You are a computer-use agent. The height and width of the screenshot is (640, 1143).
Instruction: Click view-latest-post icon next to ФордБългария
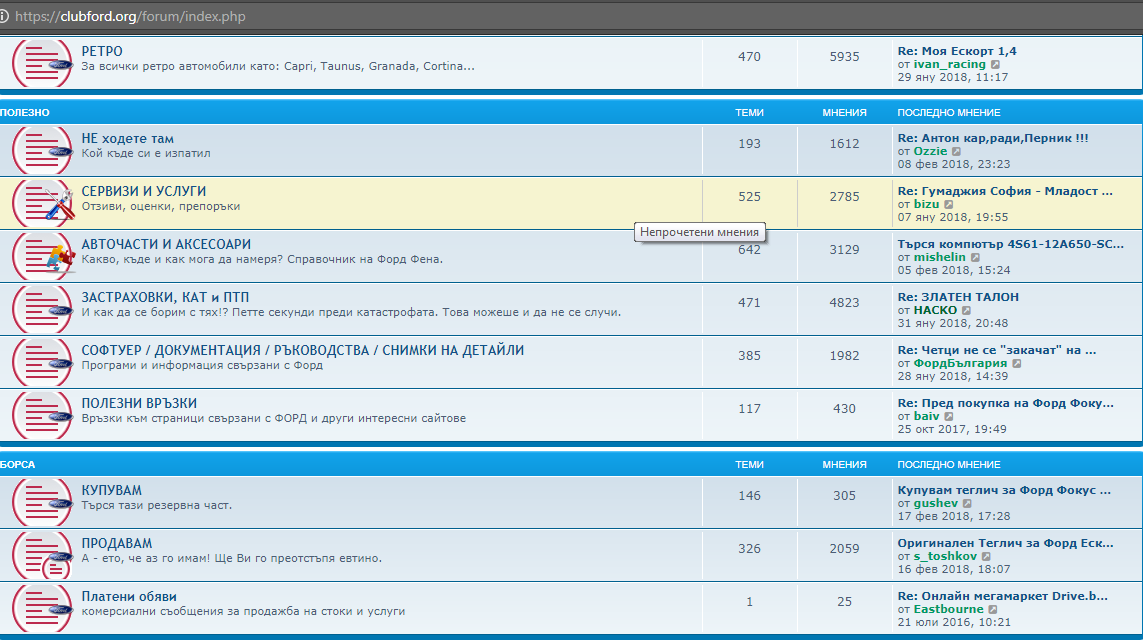[x=1017, y=364]
